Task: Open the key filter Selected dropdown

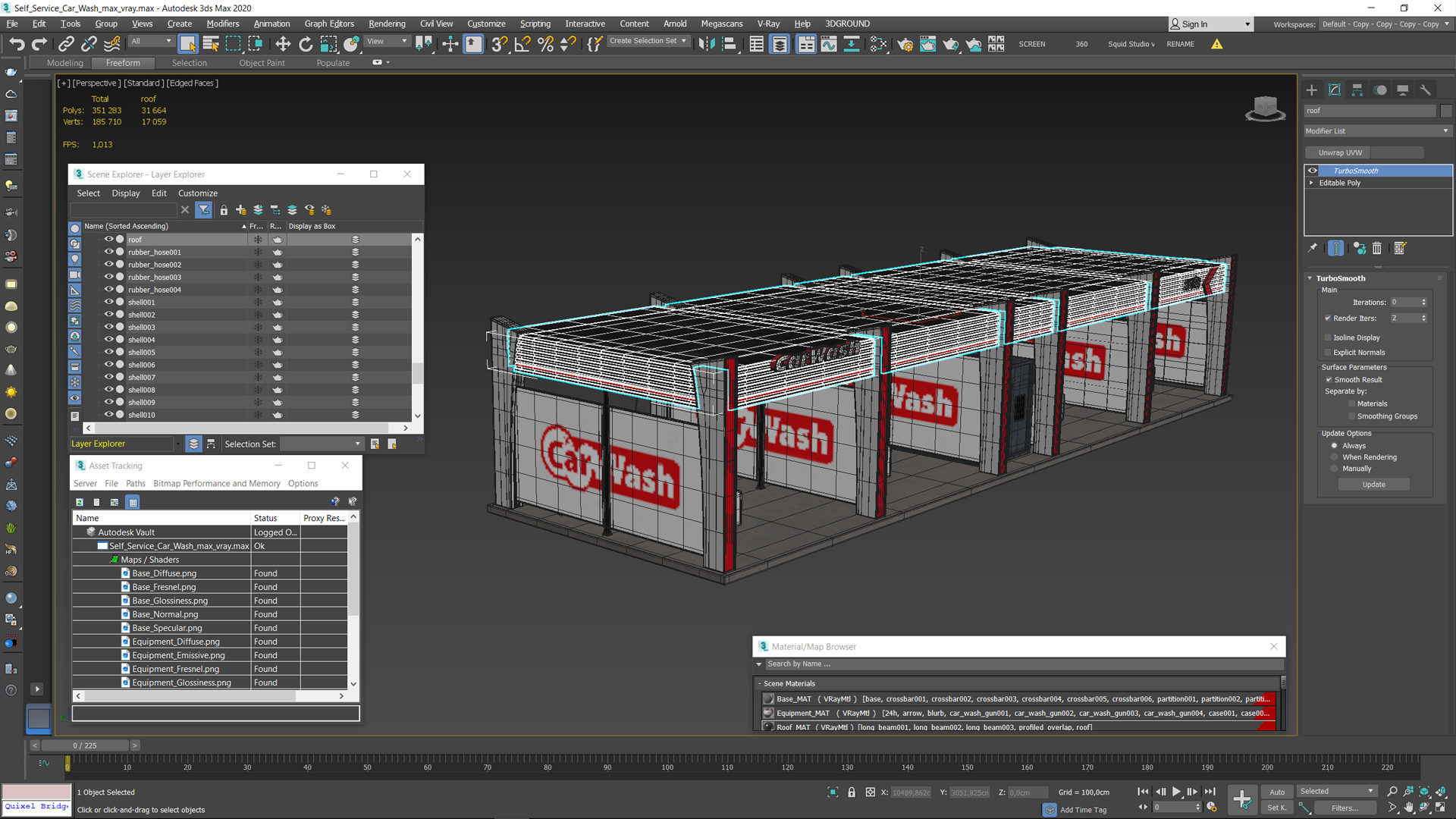Action: (x=1337, y=792)
